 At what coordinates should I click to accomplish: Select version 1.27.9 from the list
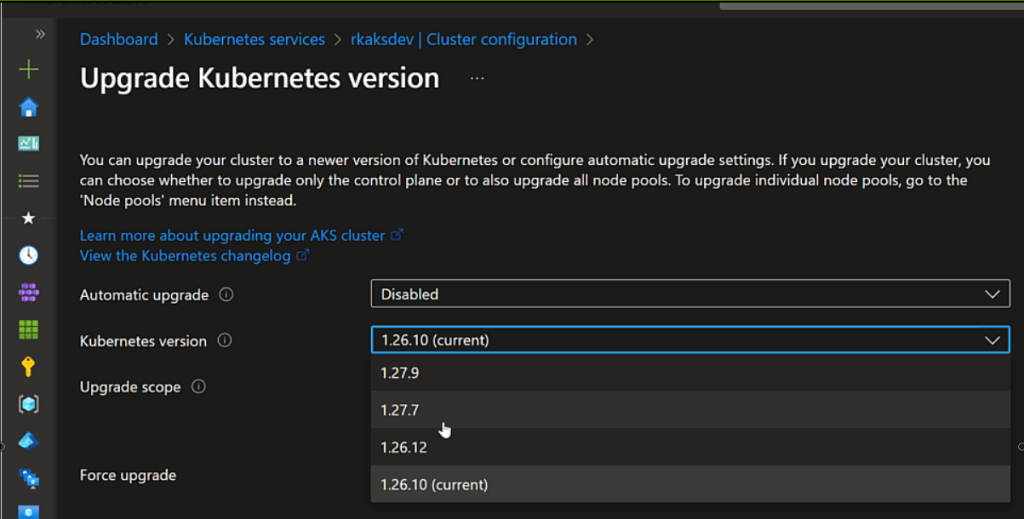tap(690, 372)
